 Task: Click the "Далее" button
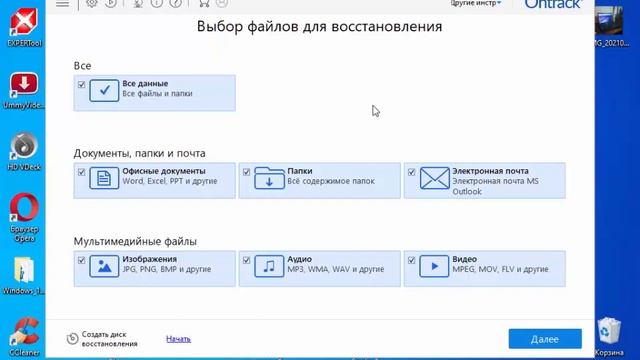pyautogui.click(x=545, y=339)
